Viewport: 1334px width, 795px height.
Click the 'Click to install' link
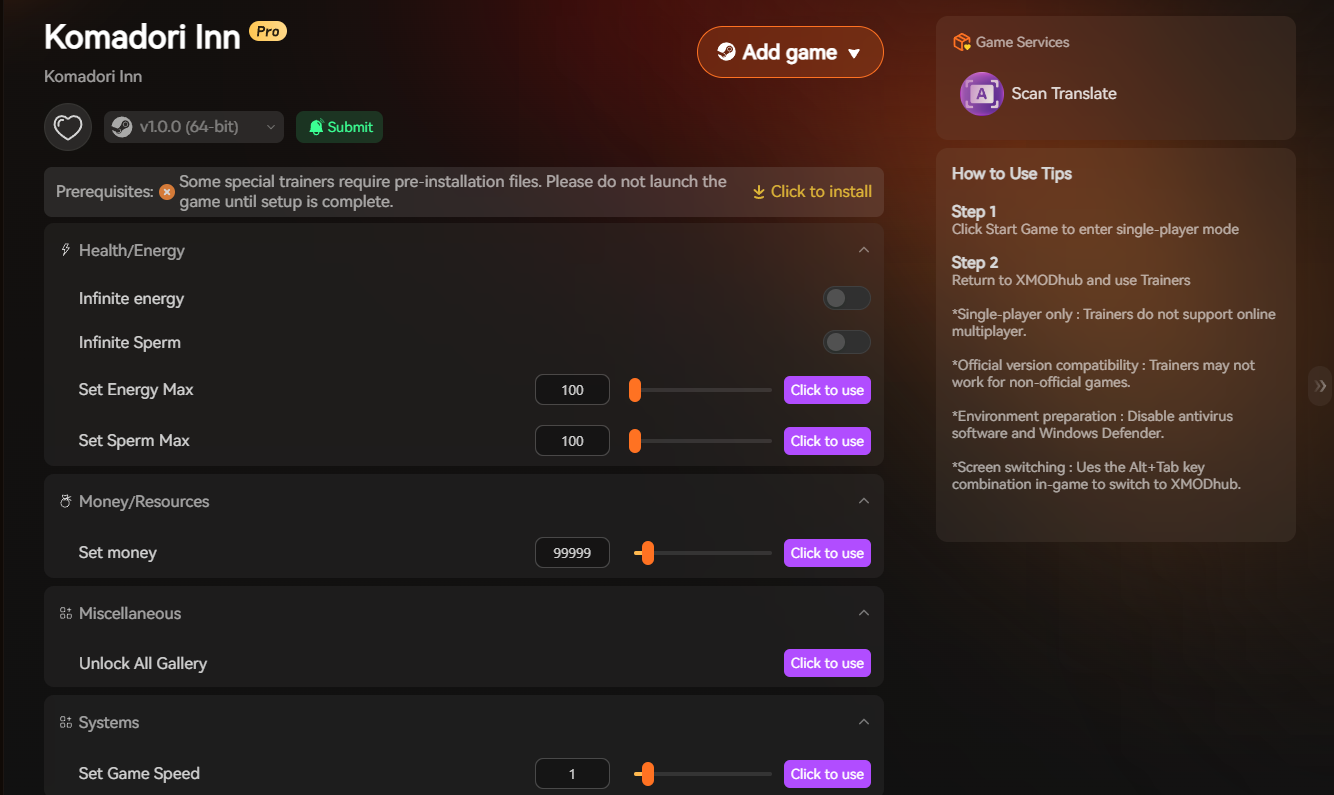[x=812, y=192]
